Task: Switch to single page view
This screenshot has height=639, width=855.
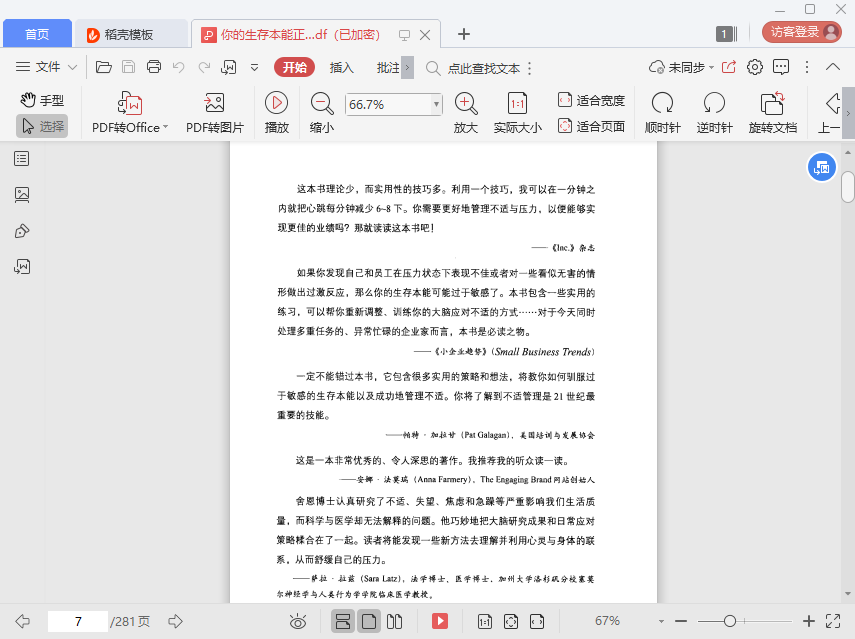Action: [369, 621]
